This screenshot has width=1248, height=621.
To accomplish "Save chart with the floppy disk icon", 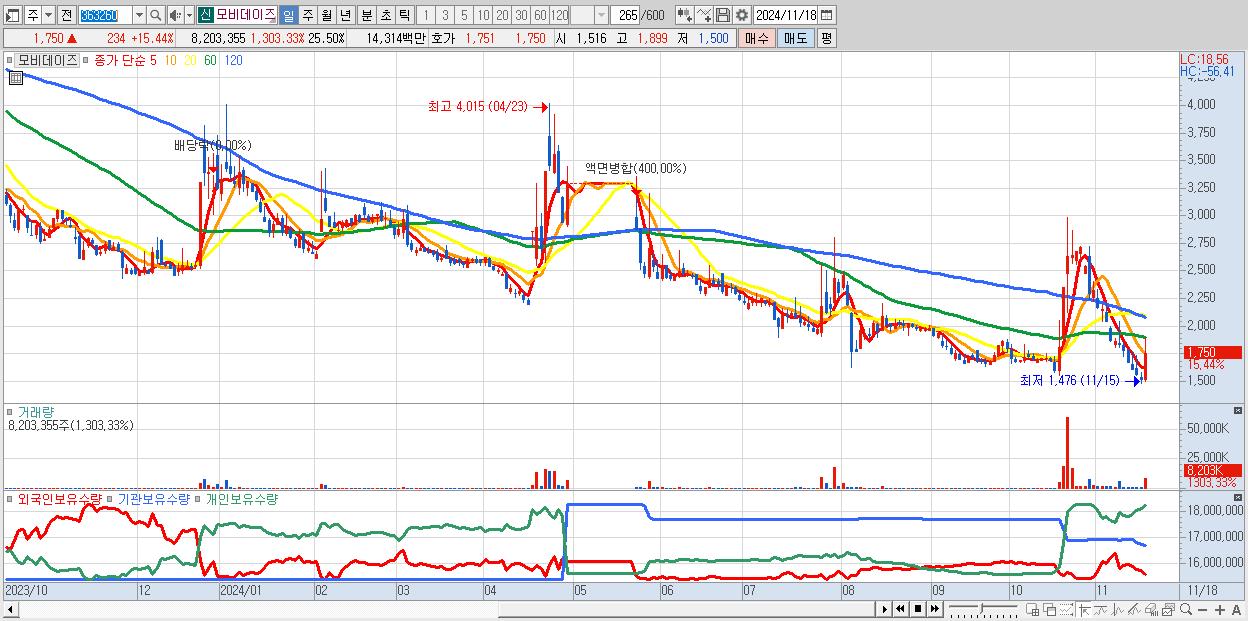I will tap(723, 15).
